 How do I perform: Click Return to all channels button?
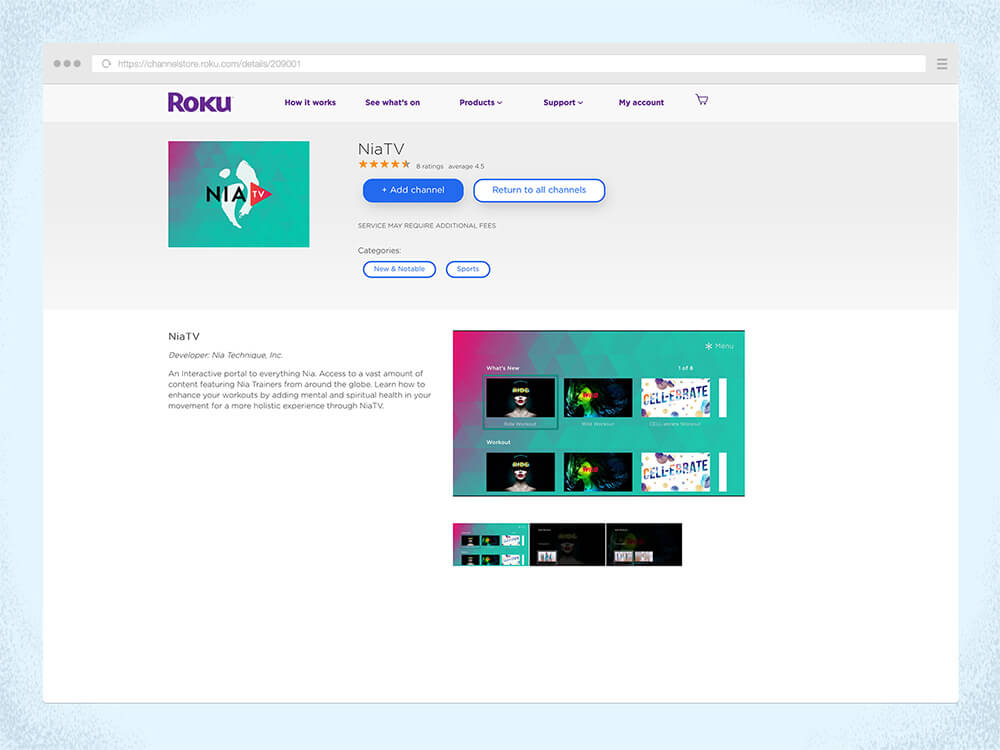539,190
